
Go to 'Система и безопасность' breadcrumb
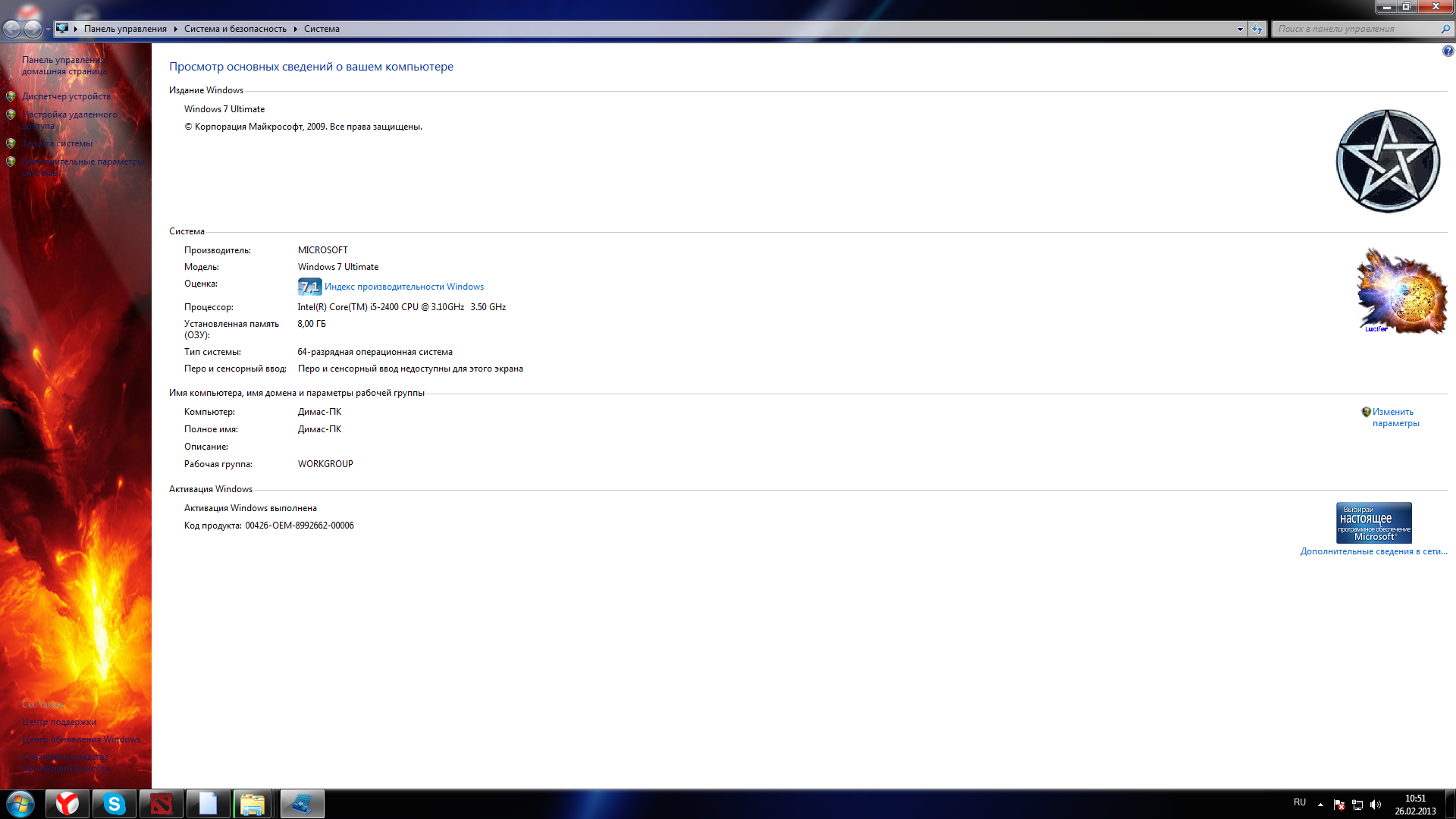click(x=235, y=29)
